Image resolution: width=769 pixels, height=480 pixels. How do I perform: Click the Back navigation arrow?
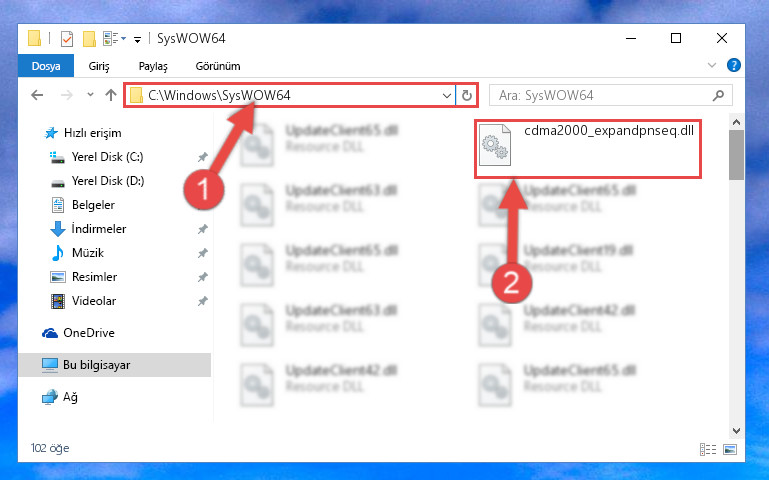click(37, 95)
